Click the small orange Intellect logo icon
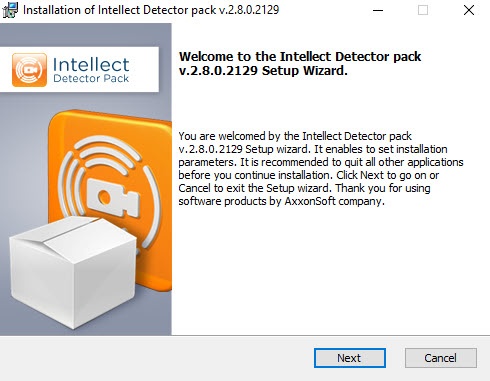This screenshot has height=381, width=490. pos(29,70)
